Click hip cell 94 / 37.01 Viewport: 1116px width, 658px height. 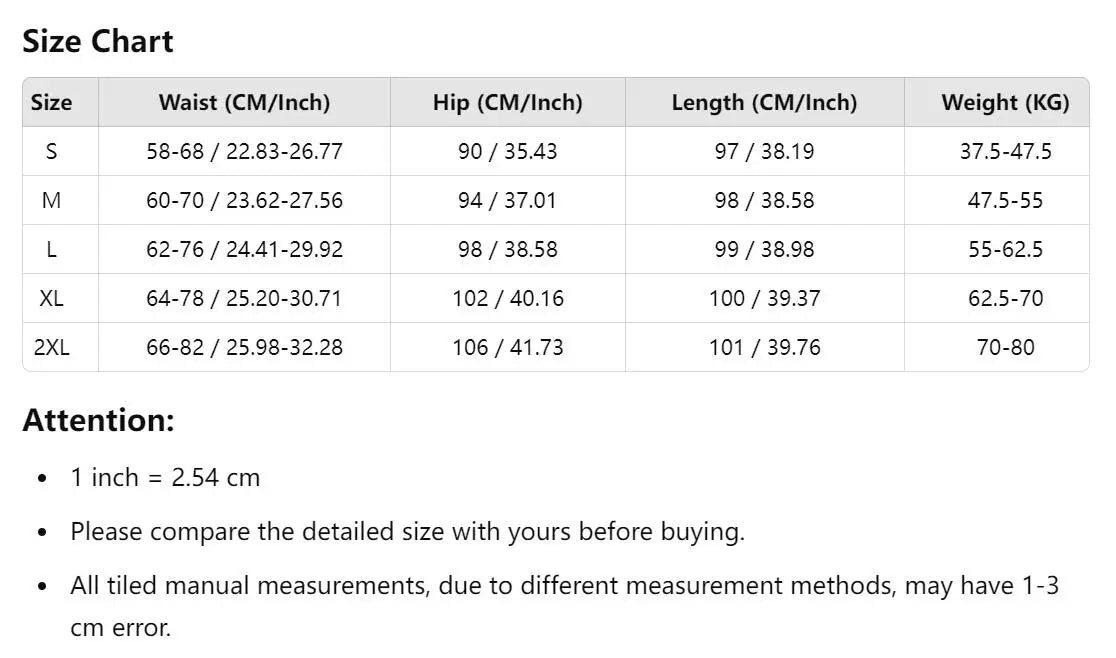point(507,200)
